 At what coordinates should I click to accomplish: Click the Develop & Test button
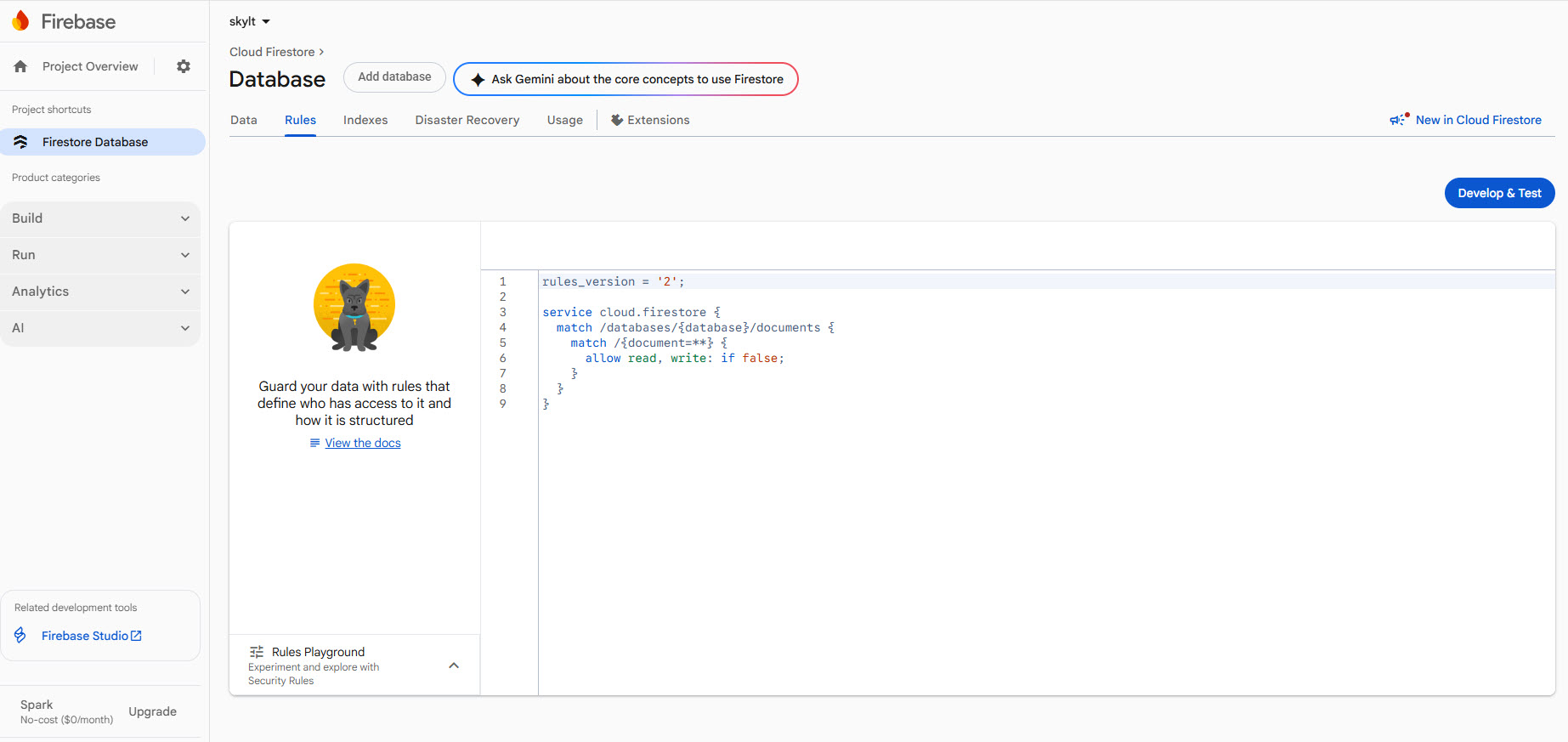click(x=1499, y=193)
